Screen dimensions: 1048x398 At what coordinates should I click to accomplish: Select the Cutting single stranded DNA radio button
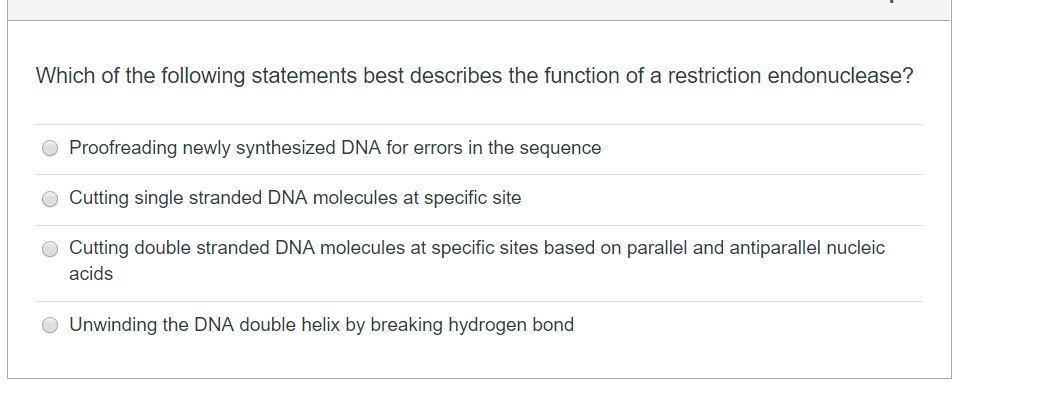(50, 199)
